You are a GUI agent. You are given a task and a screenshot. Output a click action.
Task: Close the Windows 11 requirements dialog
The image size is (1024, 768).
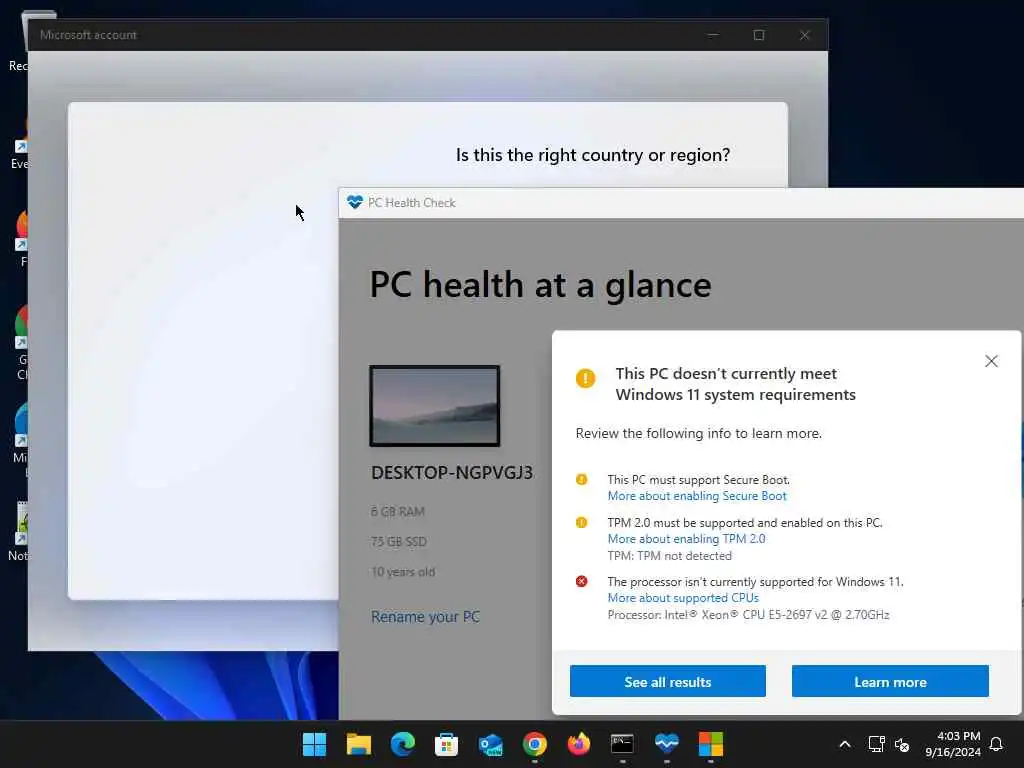[x=991, y=361]
